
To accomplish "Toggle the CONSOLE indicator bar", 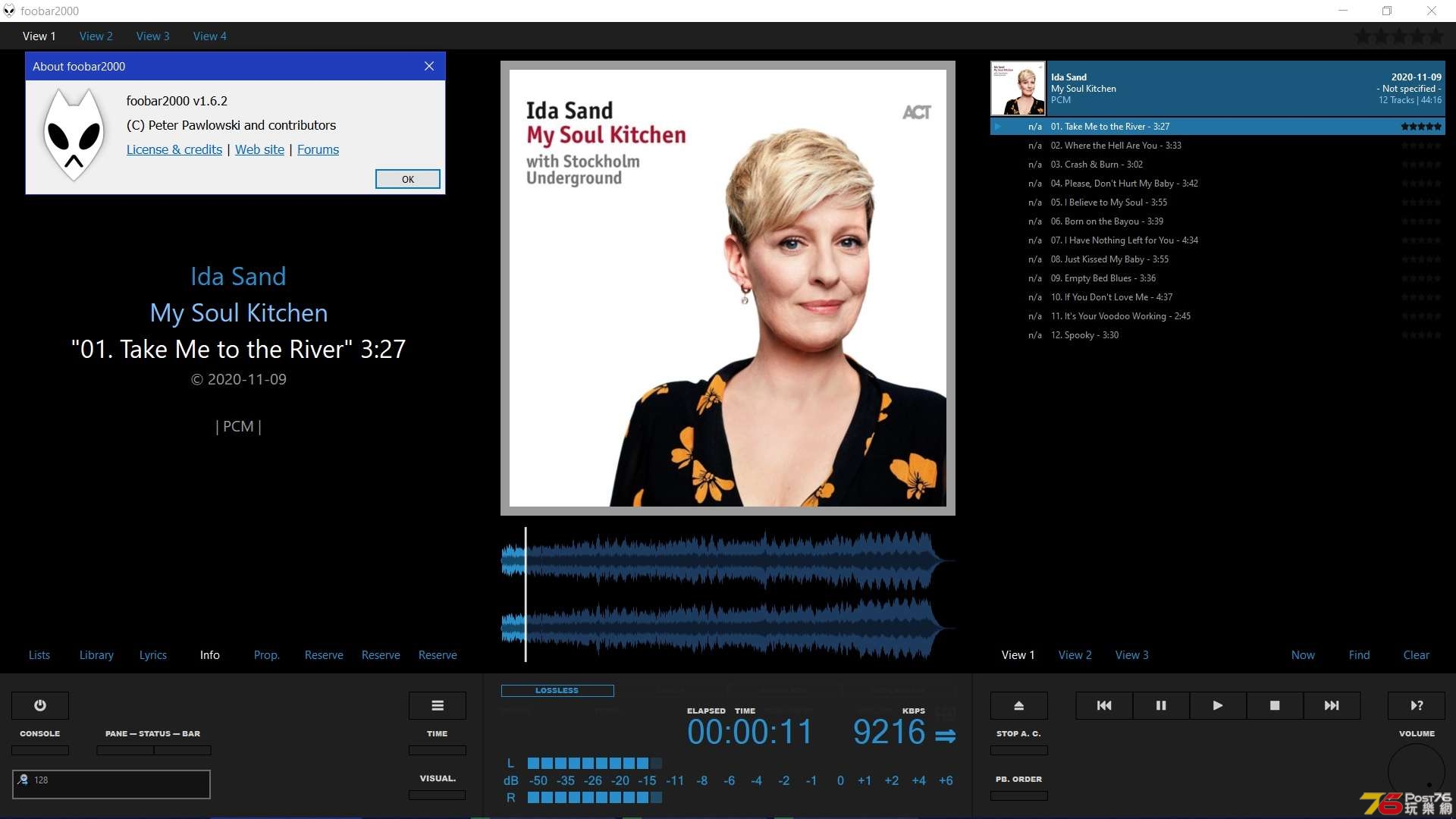I will pyautogui.click(x=40, y=750).
